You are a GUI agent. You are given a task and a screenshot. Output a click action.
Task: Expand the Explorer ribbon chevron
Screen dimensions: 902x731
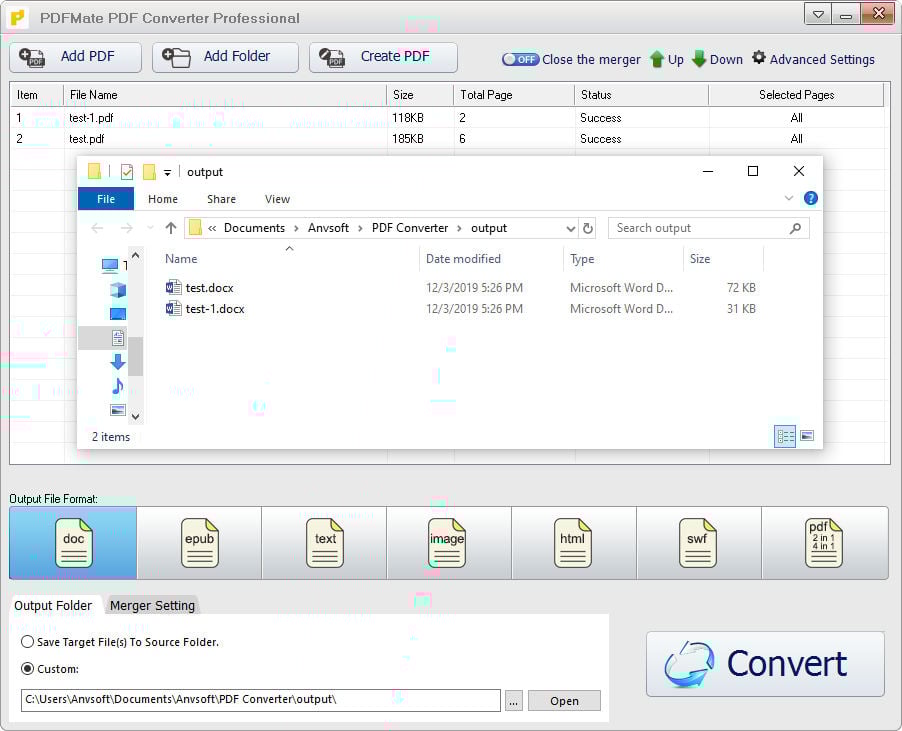click(789, 198)
